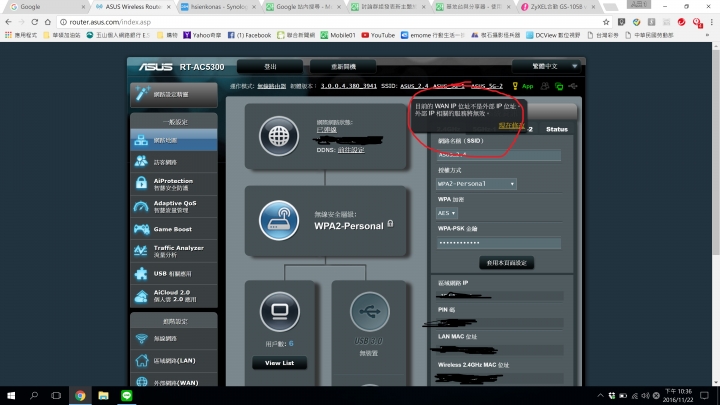
Task: Open LINE app from the taskbar
Action: click(127, 395)
